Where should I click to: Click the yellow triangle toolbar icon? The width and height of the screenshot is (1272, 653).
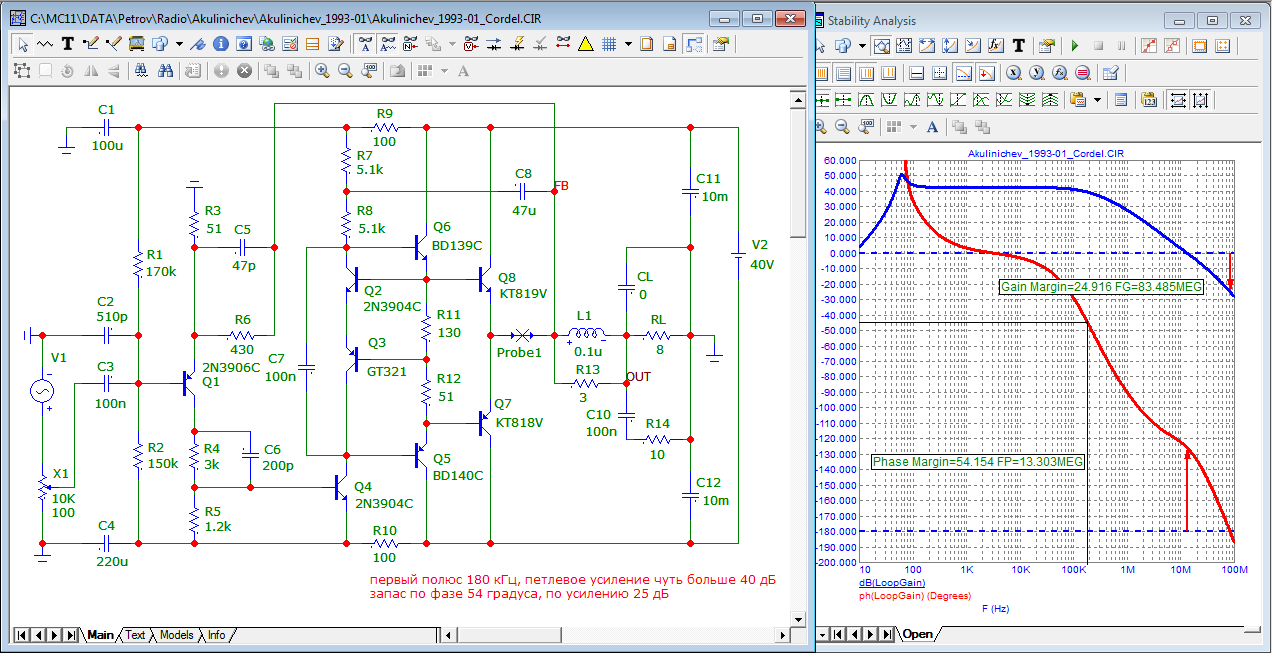pyautogui.click(x=585, y=44)
